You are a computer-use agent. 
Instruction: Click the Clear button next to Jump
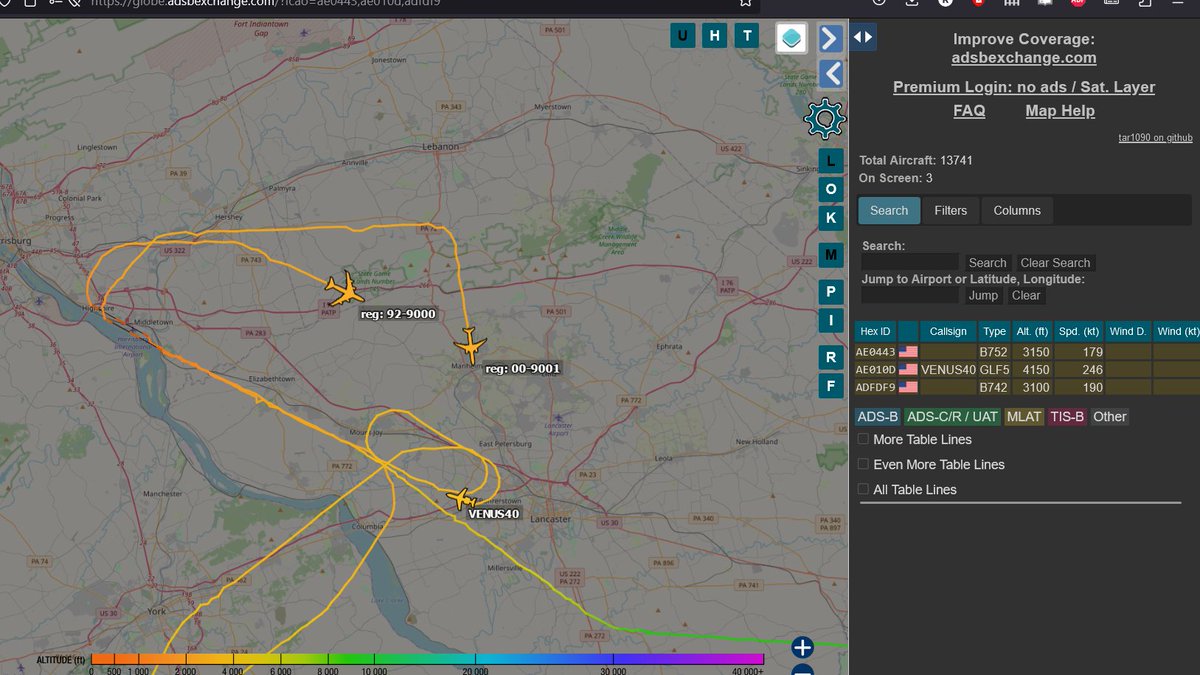(x=1026, y=296)
